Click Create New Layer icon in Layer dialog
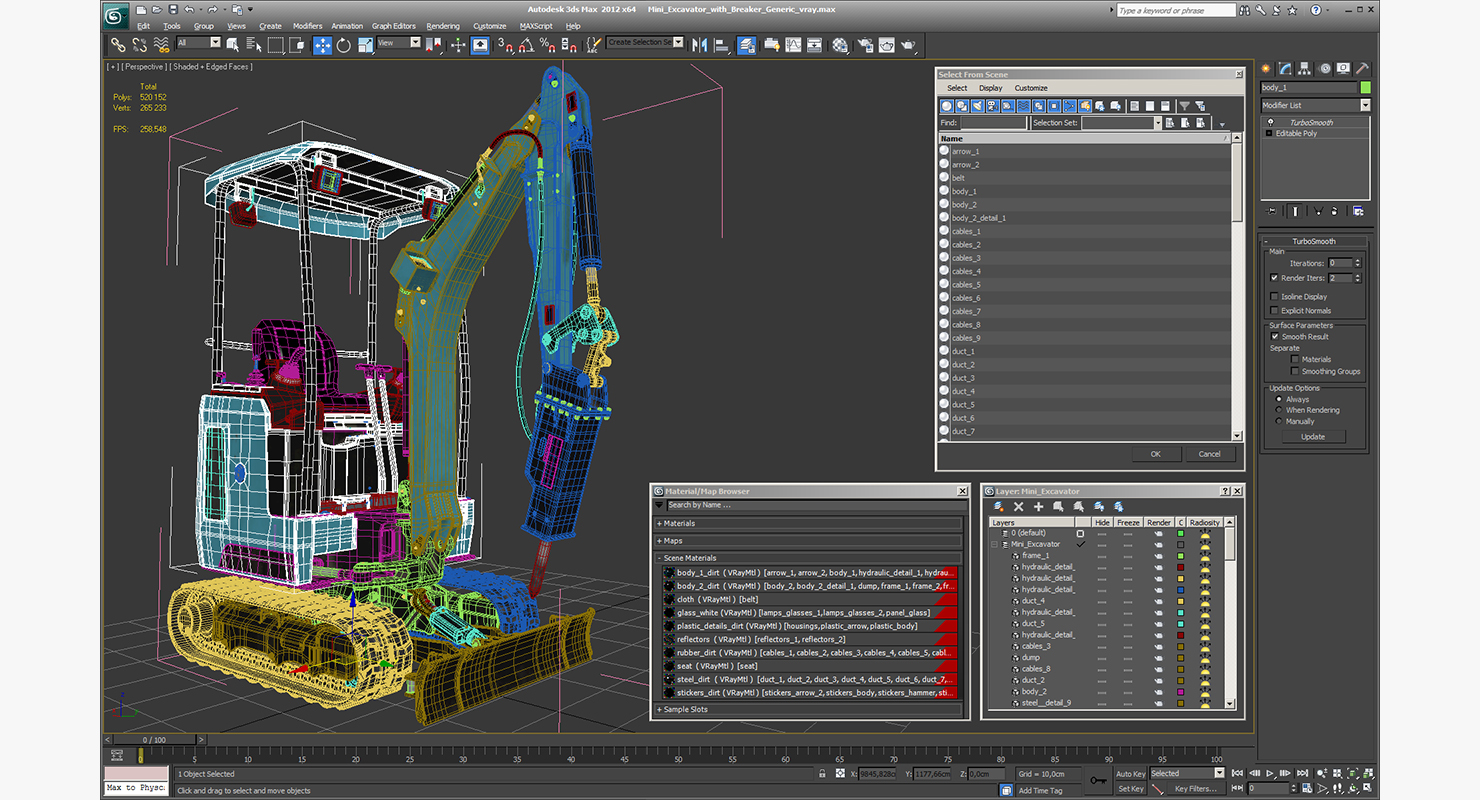The height and width of the screenshot is (800, 1480). [x=998, y=507]
